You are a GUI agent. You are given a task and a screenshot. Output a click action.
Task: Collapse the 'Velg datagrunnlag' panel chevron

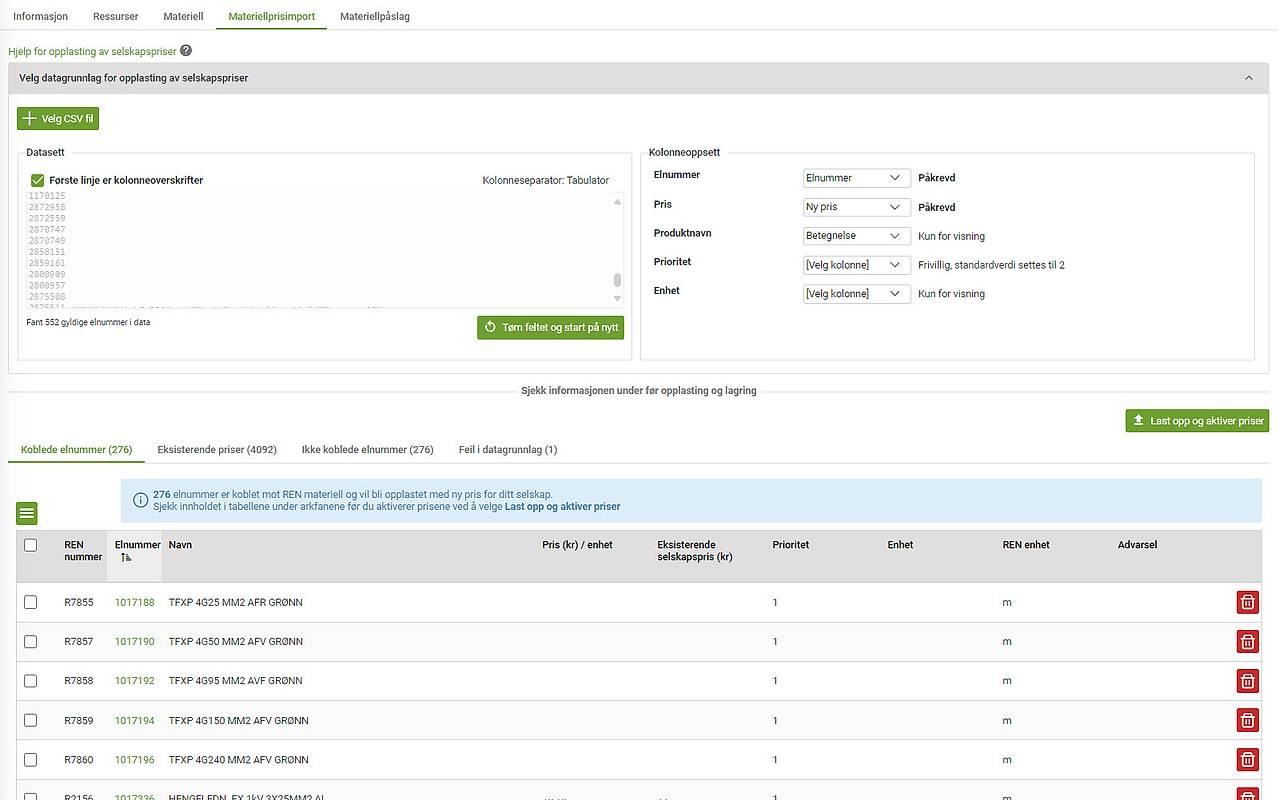click(x=1248, y=78)
